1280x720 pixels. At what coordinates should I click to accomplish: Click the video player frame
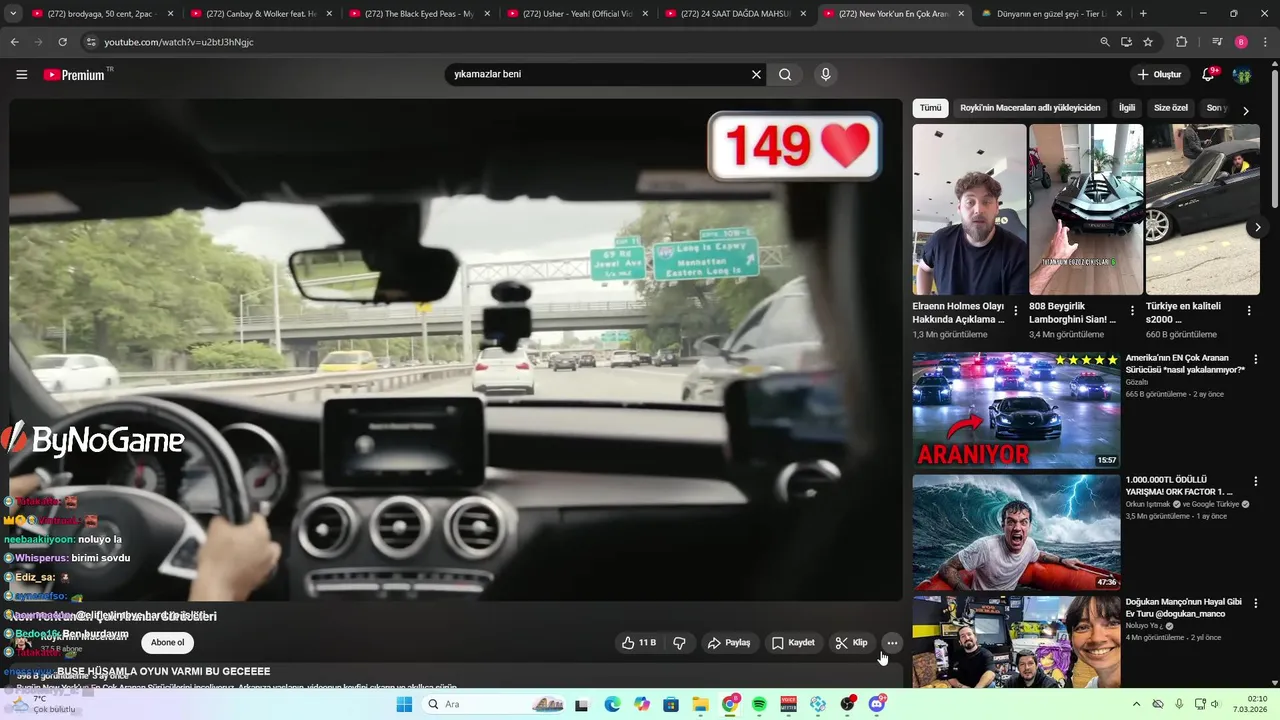pos(456,350)
